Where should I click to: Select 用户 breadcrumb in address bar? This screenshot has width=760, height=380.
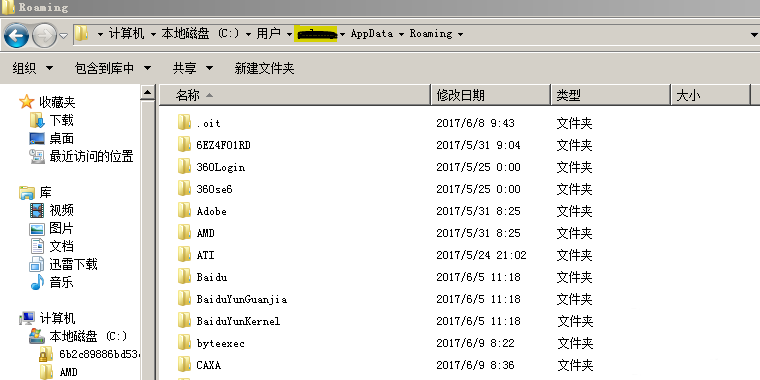269,34
